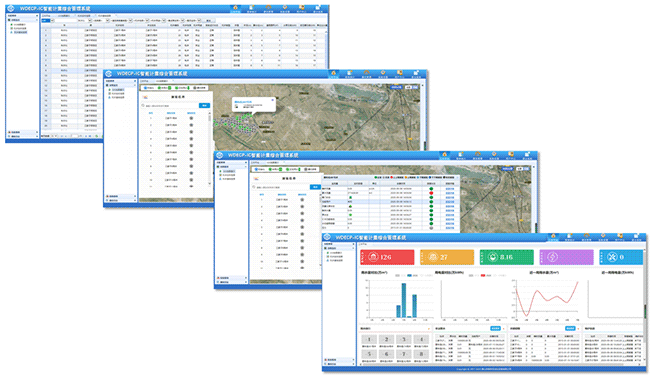Close the map info popup bubble
650x377 pixels.
pyautogui.click(x=272, y=100)
